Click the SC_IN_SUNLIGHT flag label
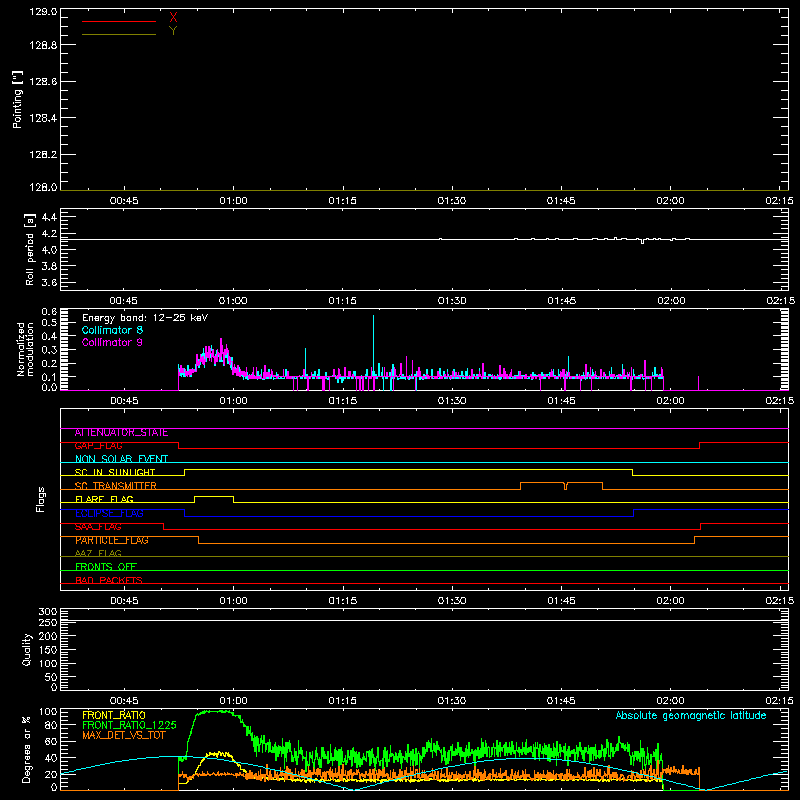Viewport: 800px width, 800px height. click(115, 472)
